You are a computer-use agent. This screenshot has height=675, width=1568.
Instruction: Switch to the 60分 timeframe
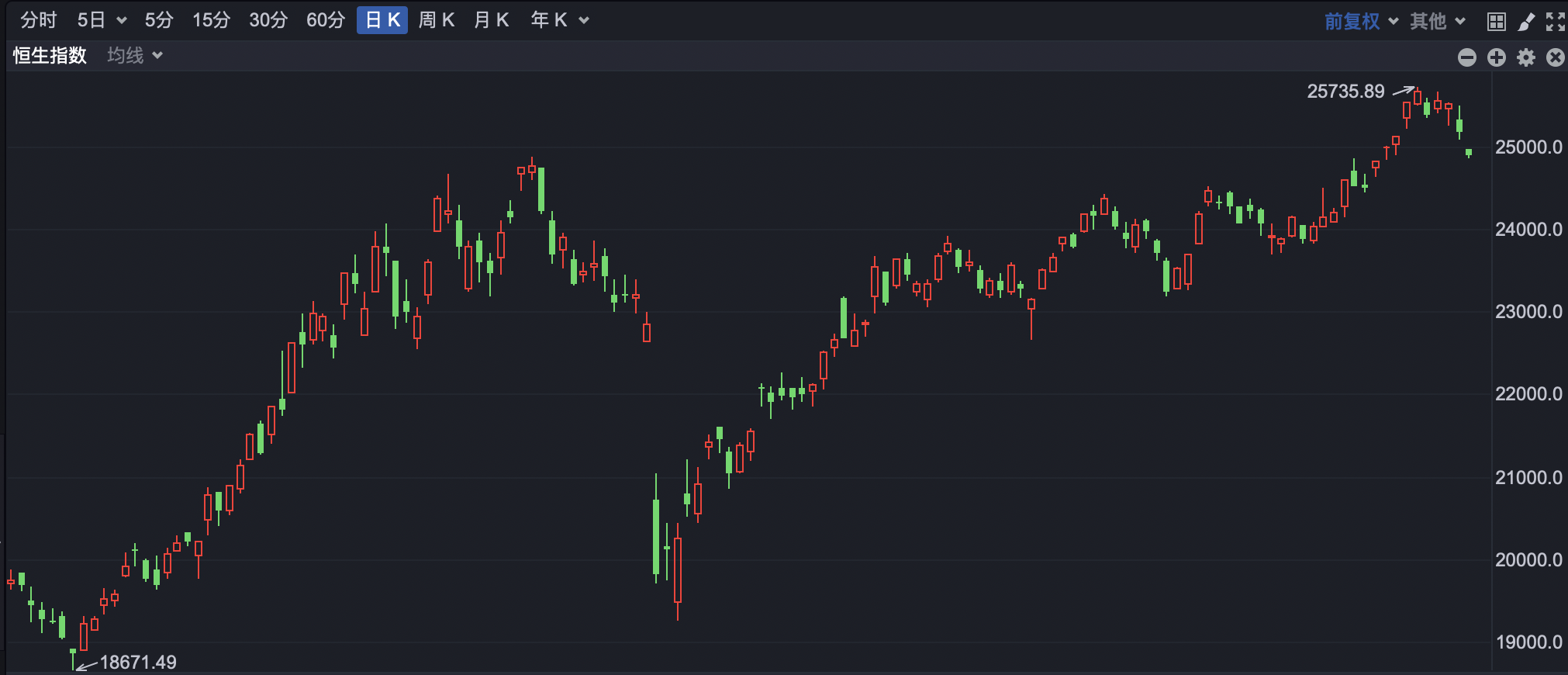click(x=326, y=20)
